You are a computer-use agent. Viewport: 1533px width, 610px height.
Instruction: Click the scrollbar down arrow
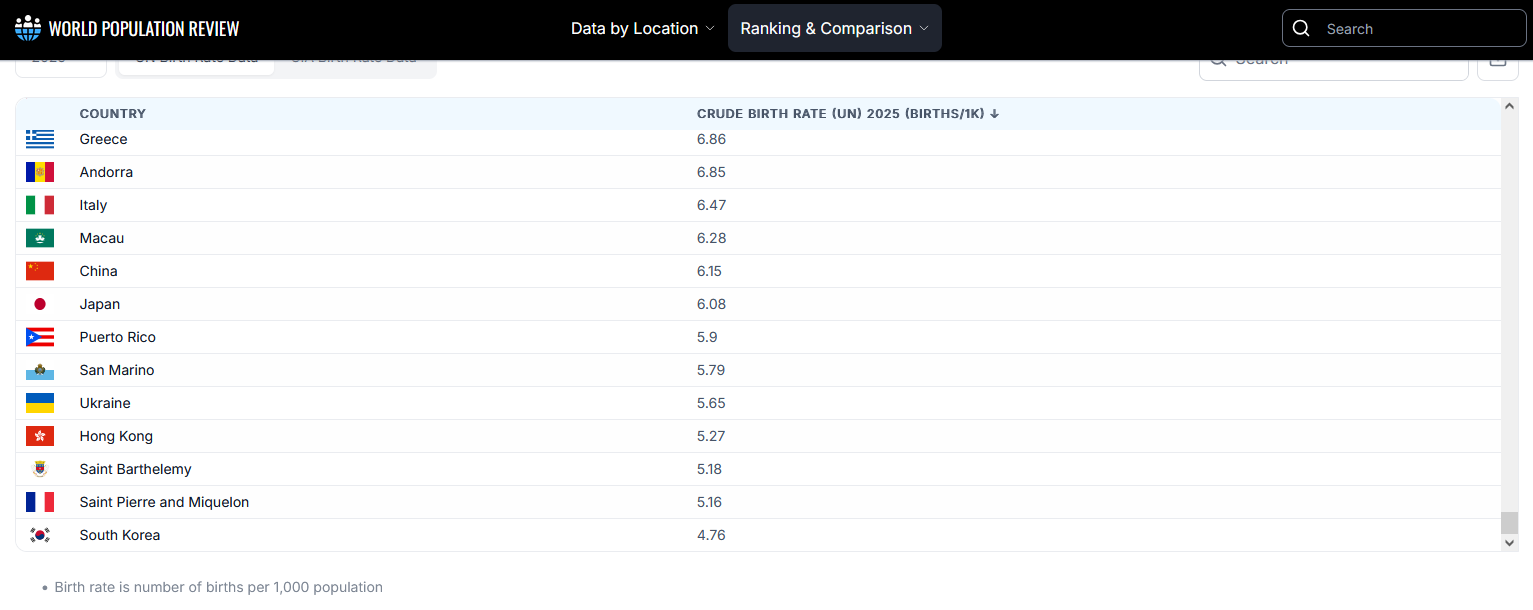(x=1510, y=542)
